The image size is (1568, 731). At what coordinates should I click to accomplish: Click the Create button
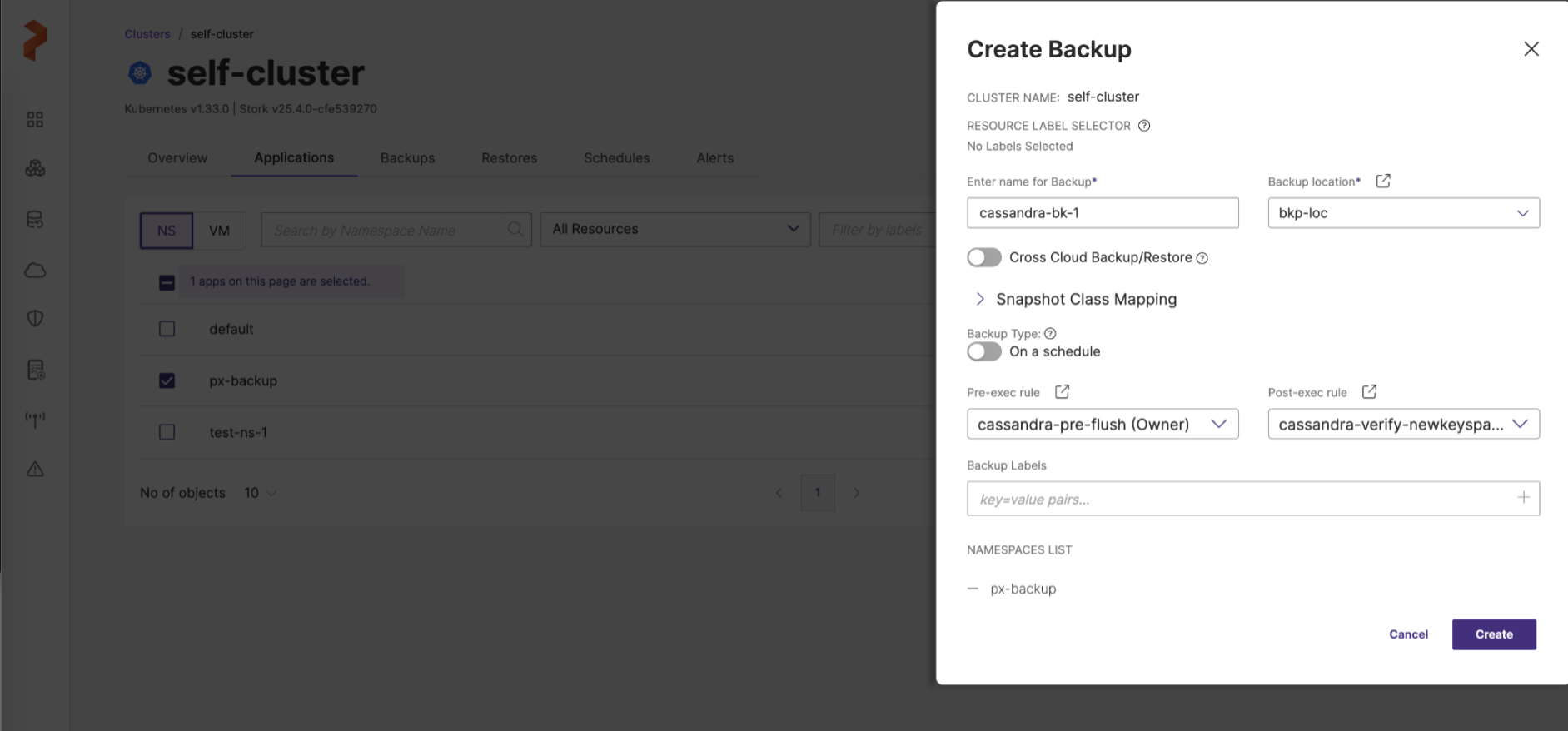1493,634
